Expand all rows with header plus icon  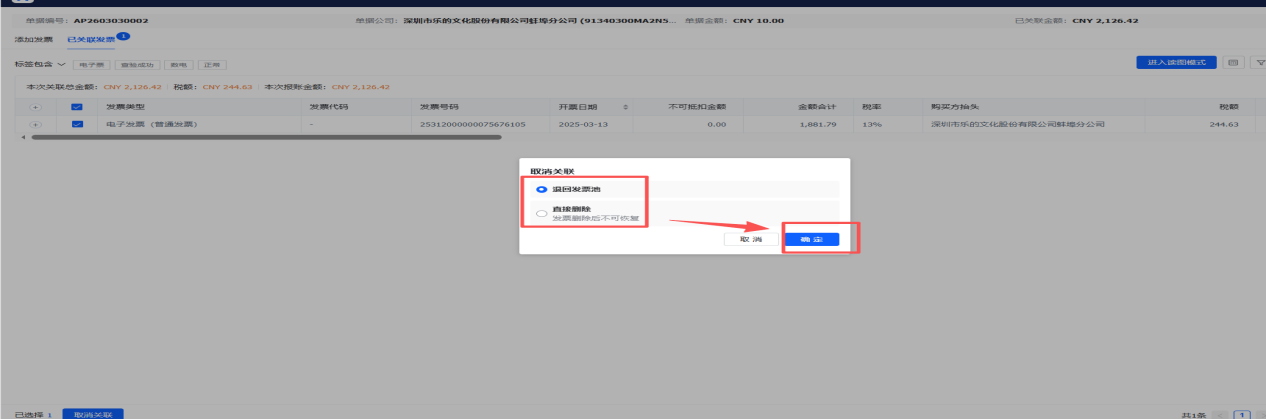tap(35, 106)
